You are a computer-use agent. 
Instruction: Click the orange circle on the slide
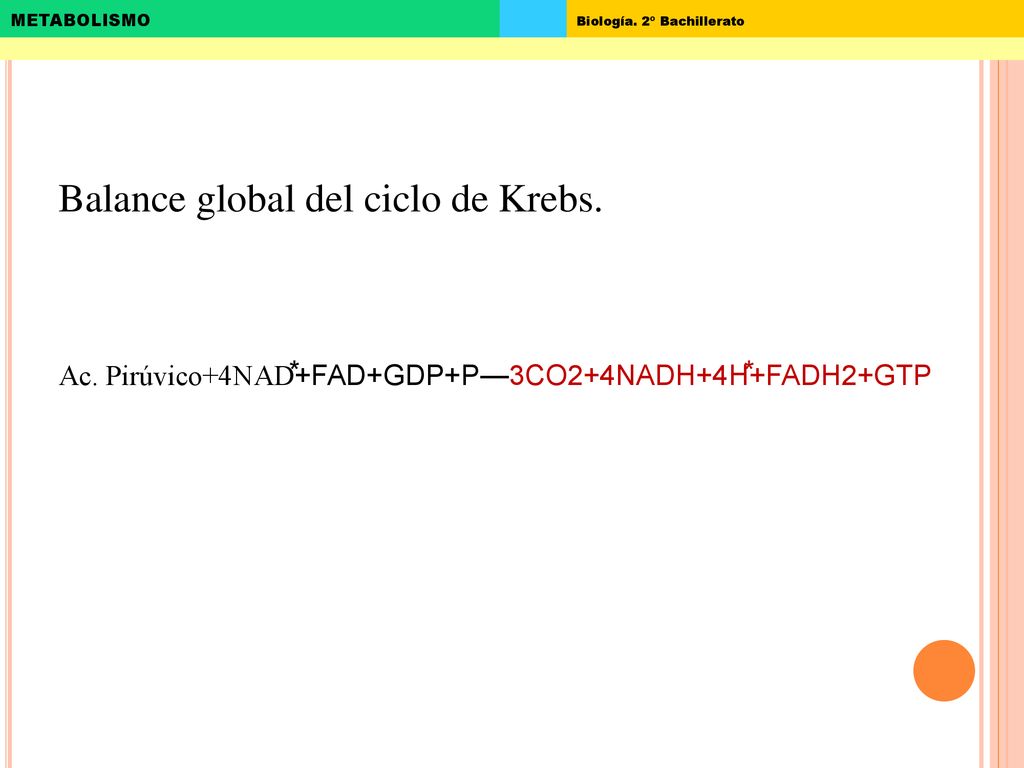pos(944,671)
